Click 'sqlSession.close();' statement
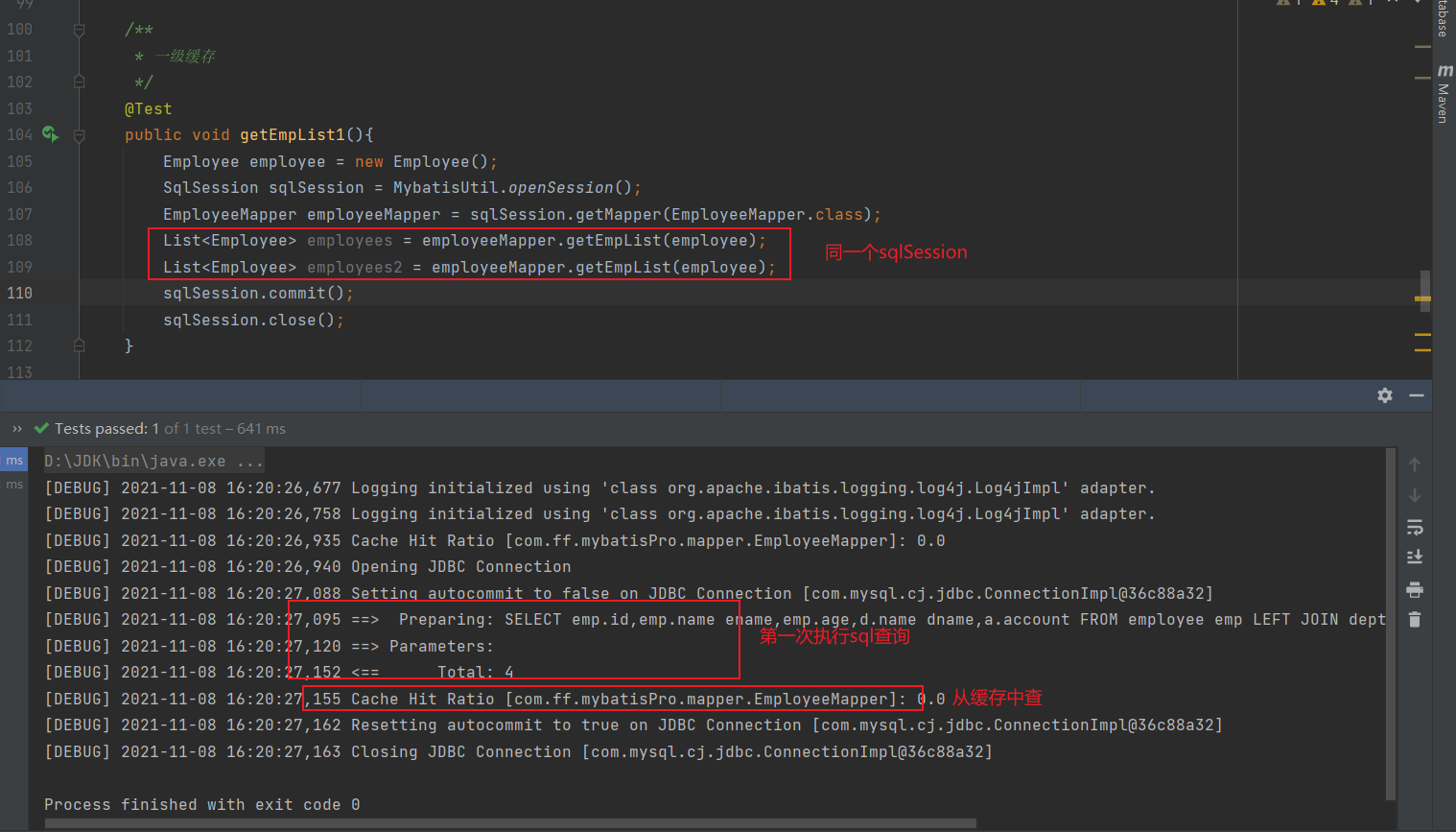The width and height of the screenshot is (1456, 832). click(x=254, y=321)
